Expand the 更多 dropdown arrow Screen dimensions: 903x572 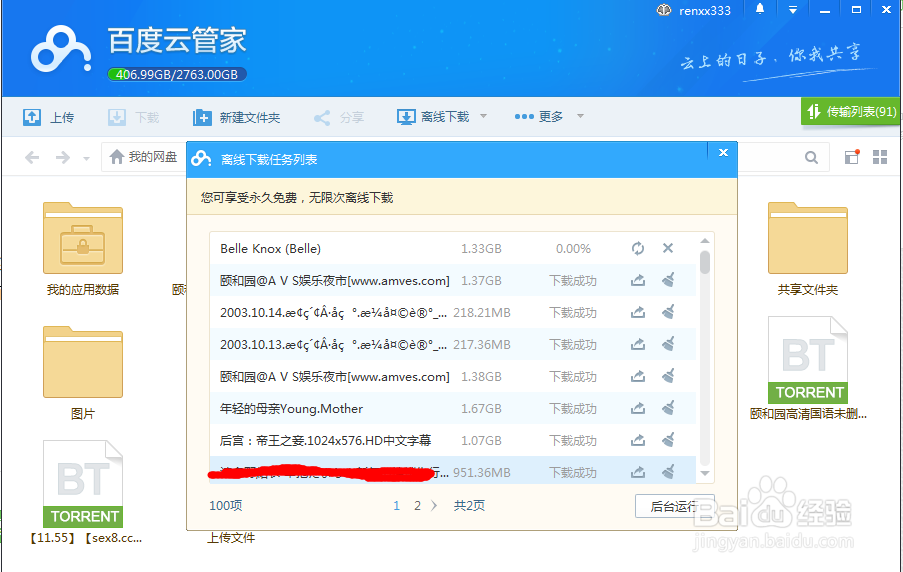coord(580,116)
